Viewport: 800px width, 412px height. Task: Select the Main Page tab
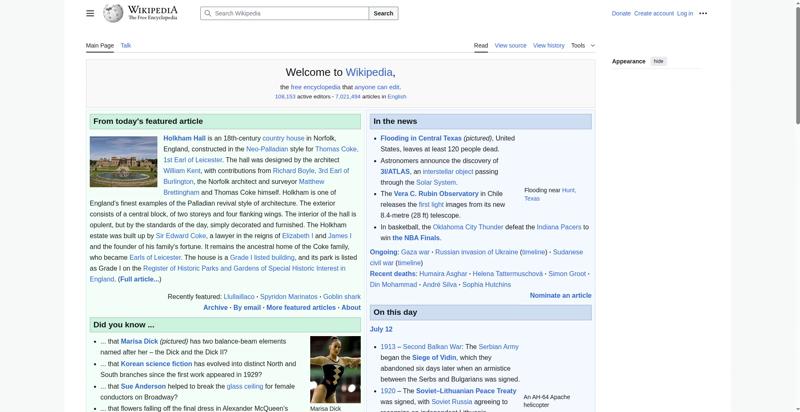99,45
